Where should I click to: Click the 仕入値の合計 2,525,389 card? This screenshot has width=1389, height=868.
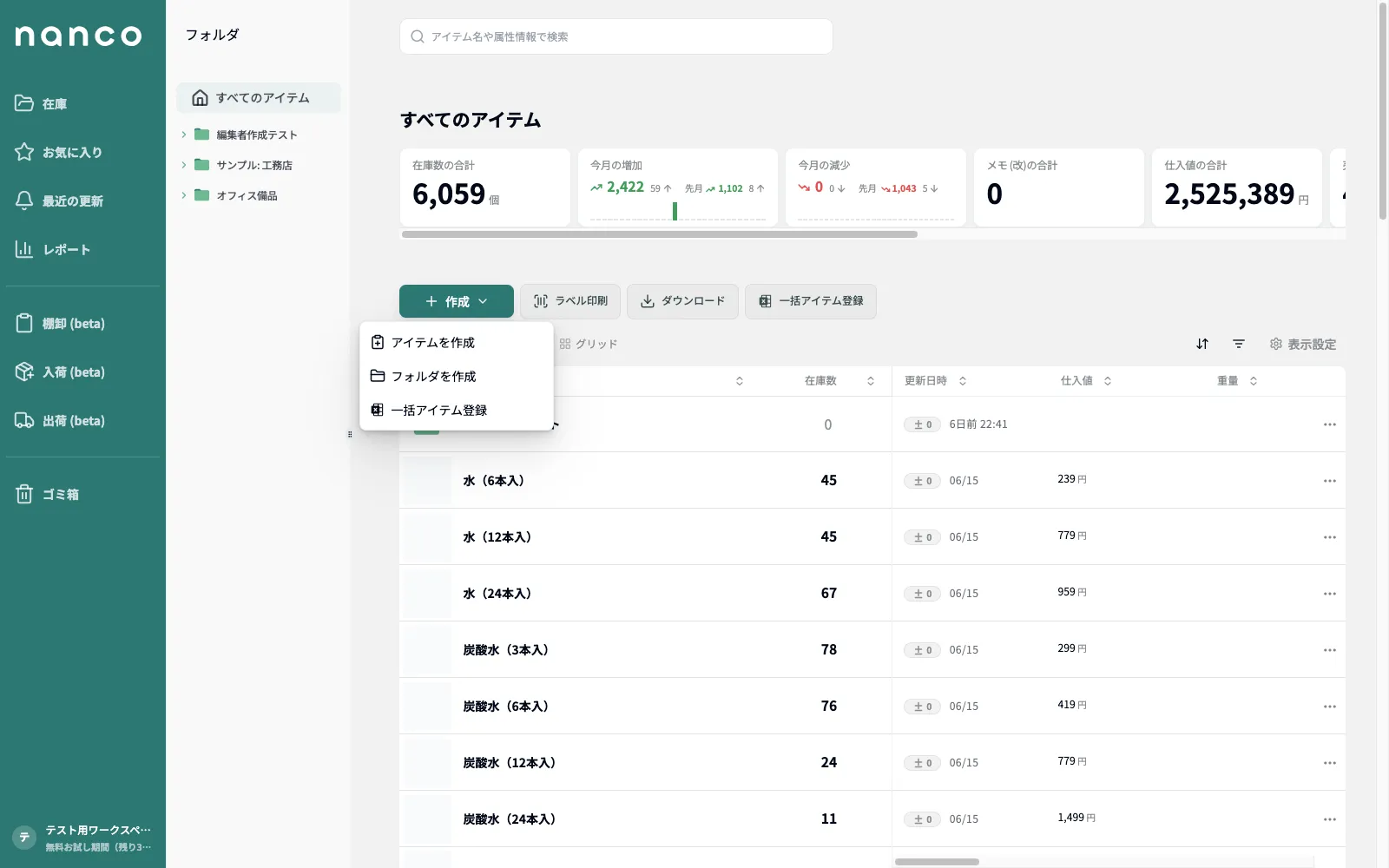point(1237,187)
